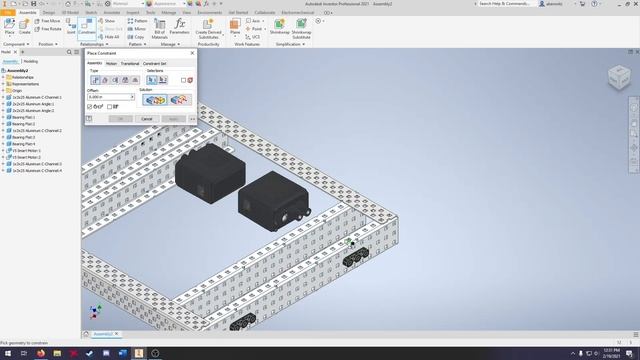Expand the Origin folder node
Screen dimensions: 640x360
point(3,91)
